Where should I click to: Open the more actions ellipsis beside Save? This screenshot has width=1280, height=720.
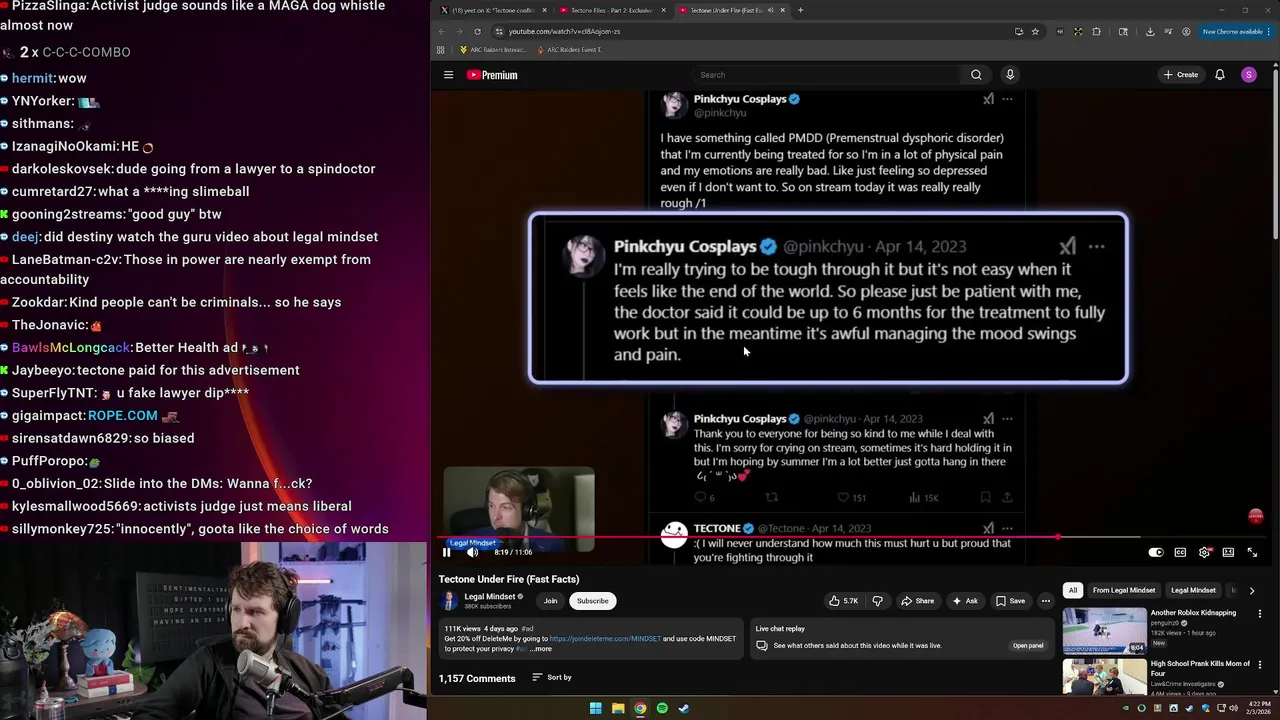(1045, 601)
